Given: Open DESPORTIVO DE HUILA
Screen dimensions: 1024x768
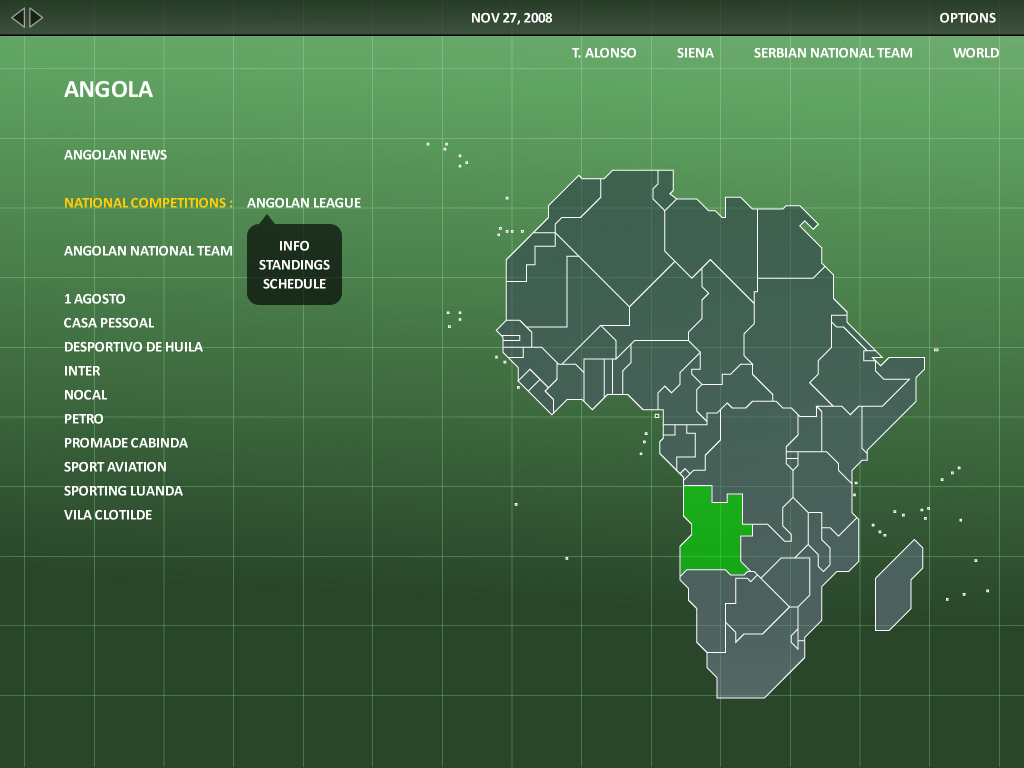Looking at the screenshot, I should pos(133,346).
